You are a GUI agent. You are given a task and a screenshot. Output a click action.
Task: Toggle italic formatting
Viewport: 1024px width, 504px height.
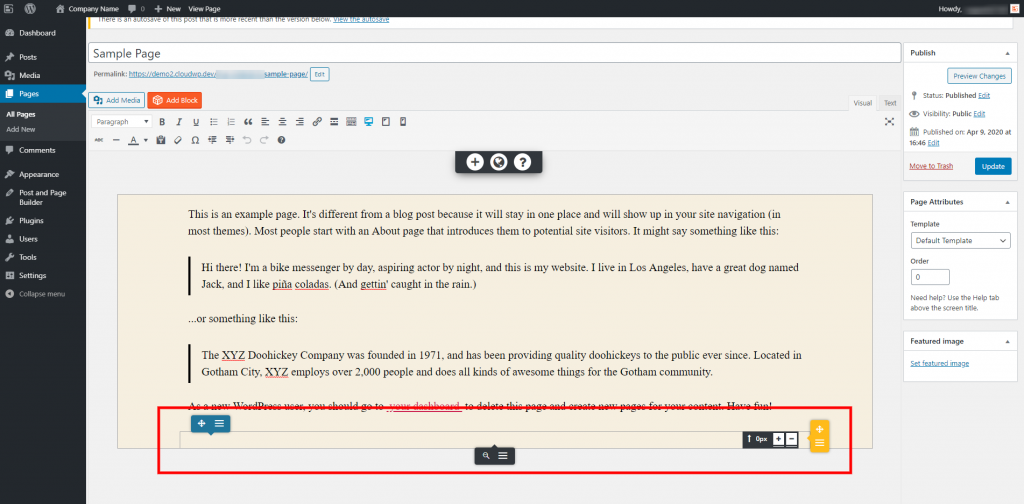[179, 121]
